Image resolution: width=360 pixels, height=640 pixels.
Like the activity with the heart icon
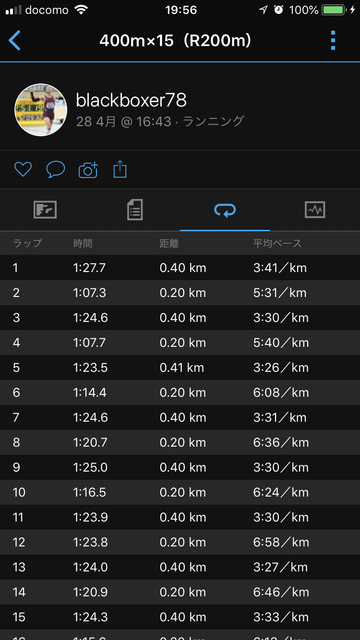(23, 169)
